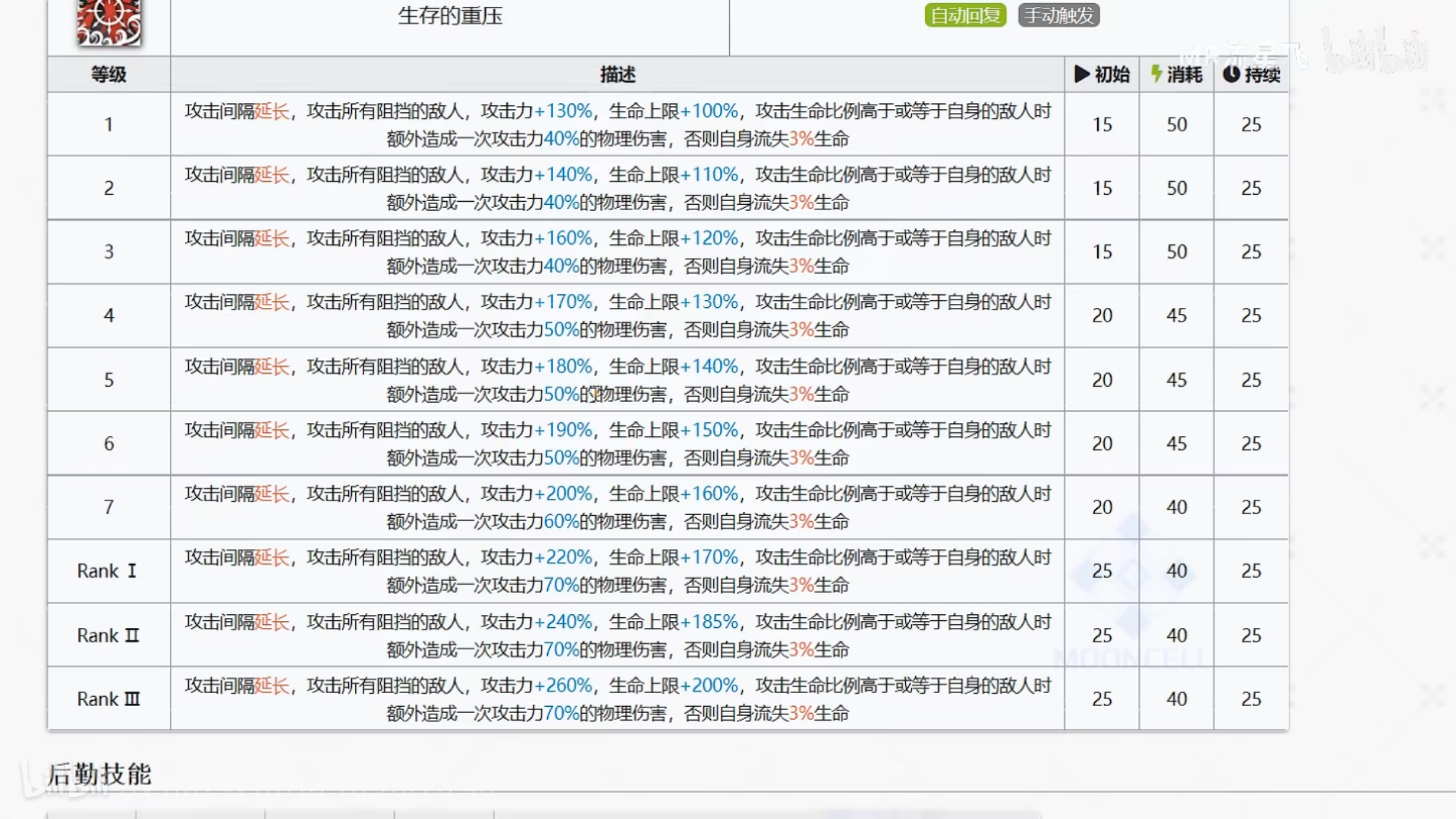The image size is (1456, 819).
Task: Select the Rank II row label
Action: 108,635
